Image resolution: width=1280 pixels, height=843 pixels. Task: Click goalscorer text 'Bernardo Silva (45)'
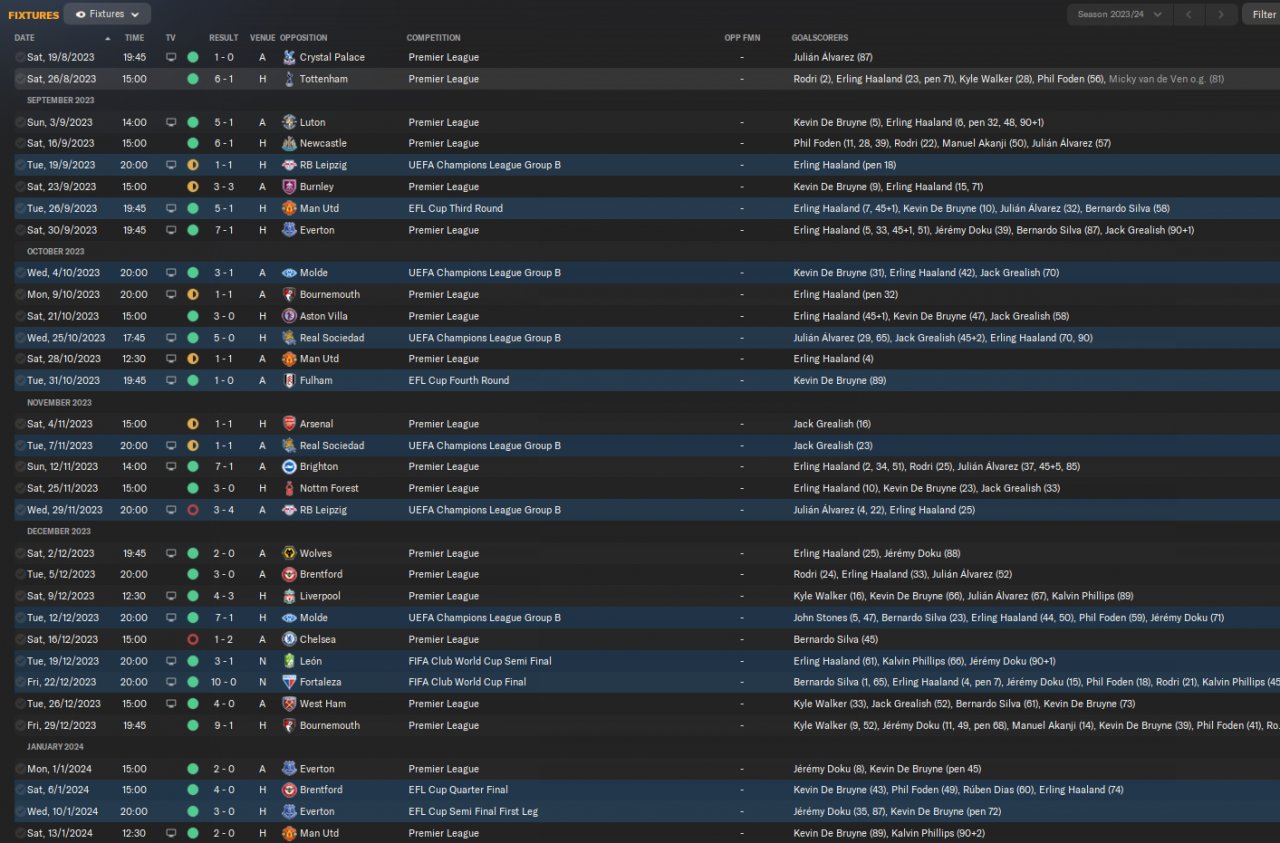pos(835,639)
